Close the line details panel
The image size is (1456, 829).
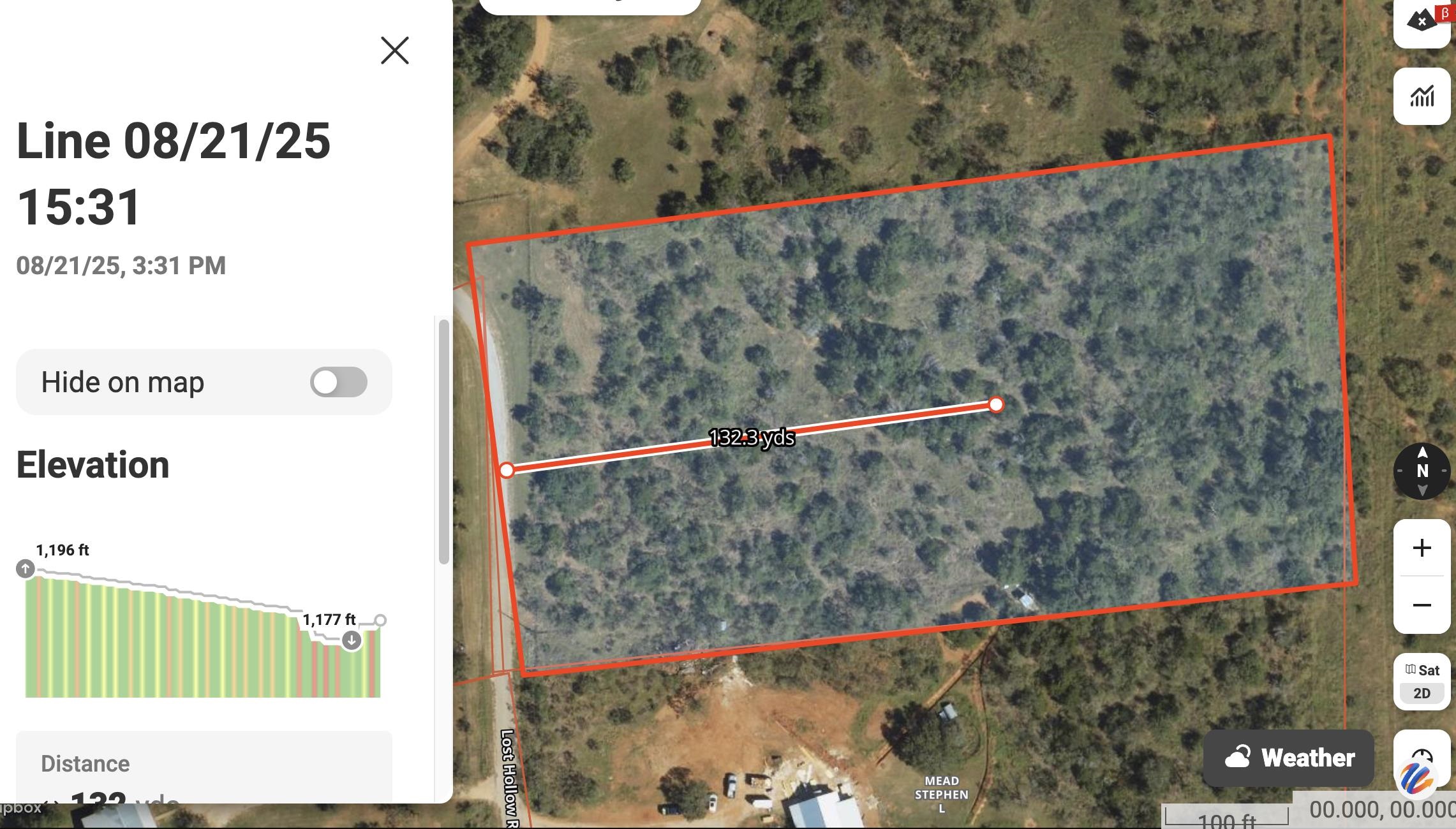(x=394, y=50)
